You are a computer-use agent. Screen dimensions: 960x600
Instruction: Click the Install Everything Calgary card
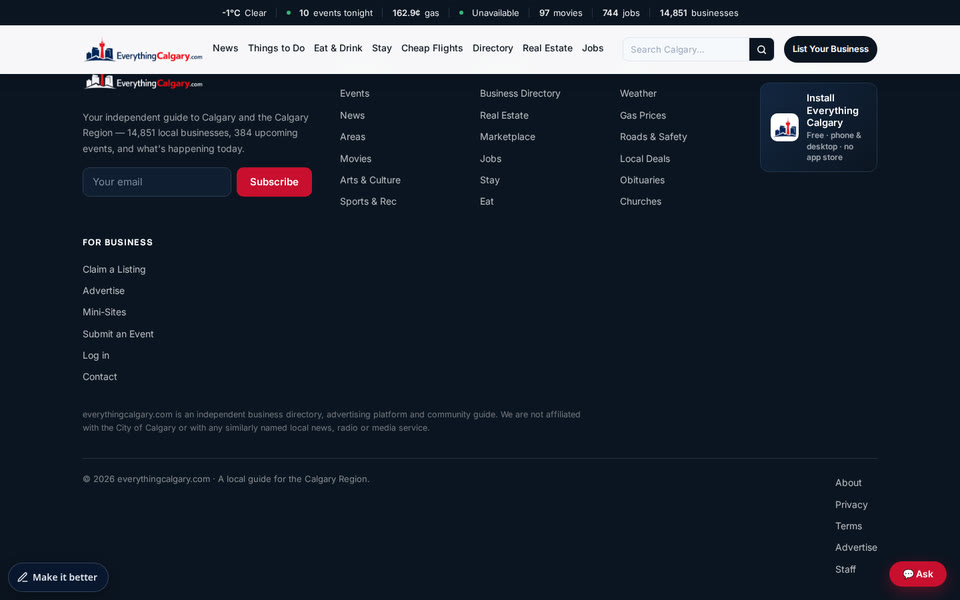818,127
